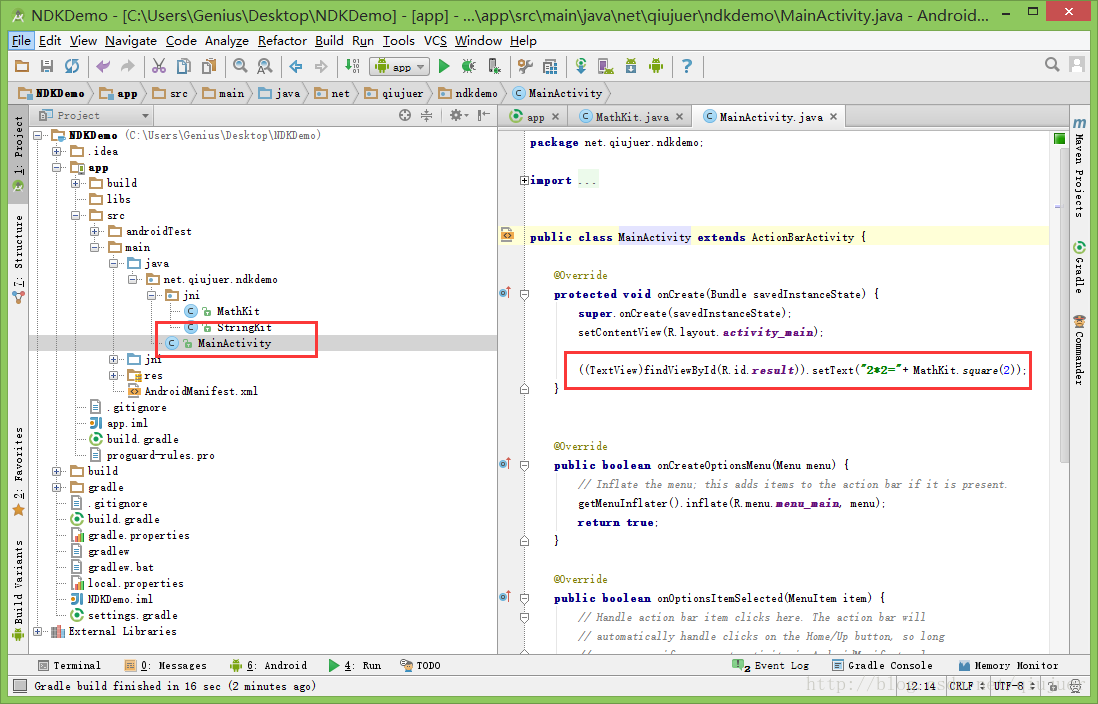Image resolution: width=1098 pixels, height=704 pixels.
Task: Open the Event Log panel
Action: (x=770, y=665)
